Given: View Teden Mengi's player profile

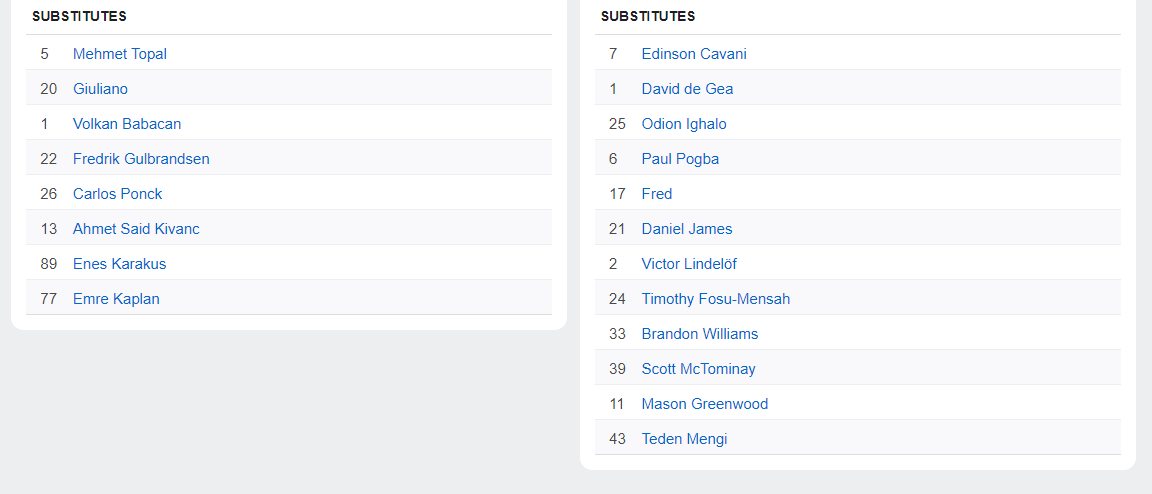Looking at the screenshot, I should [x=684, y=439].
